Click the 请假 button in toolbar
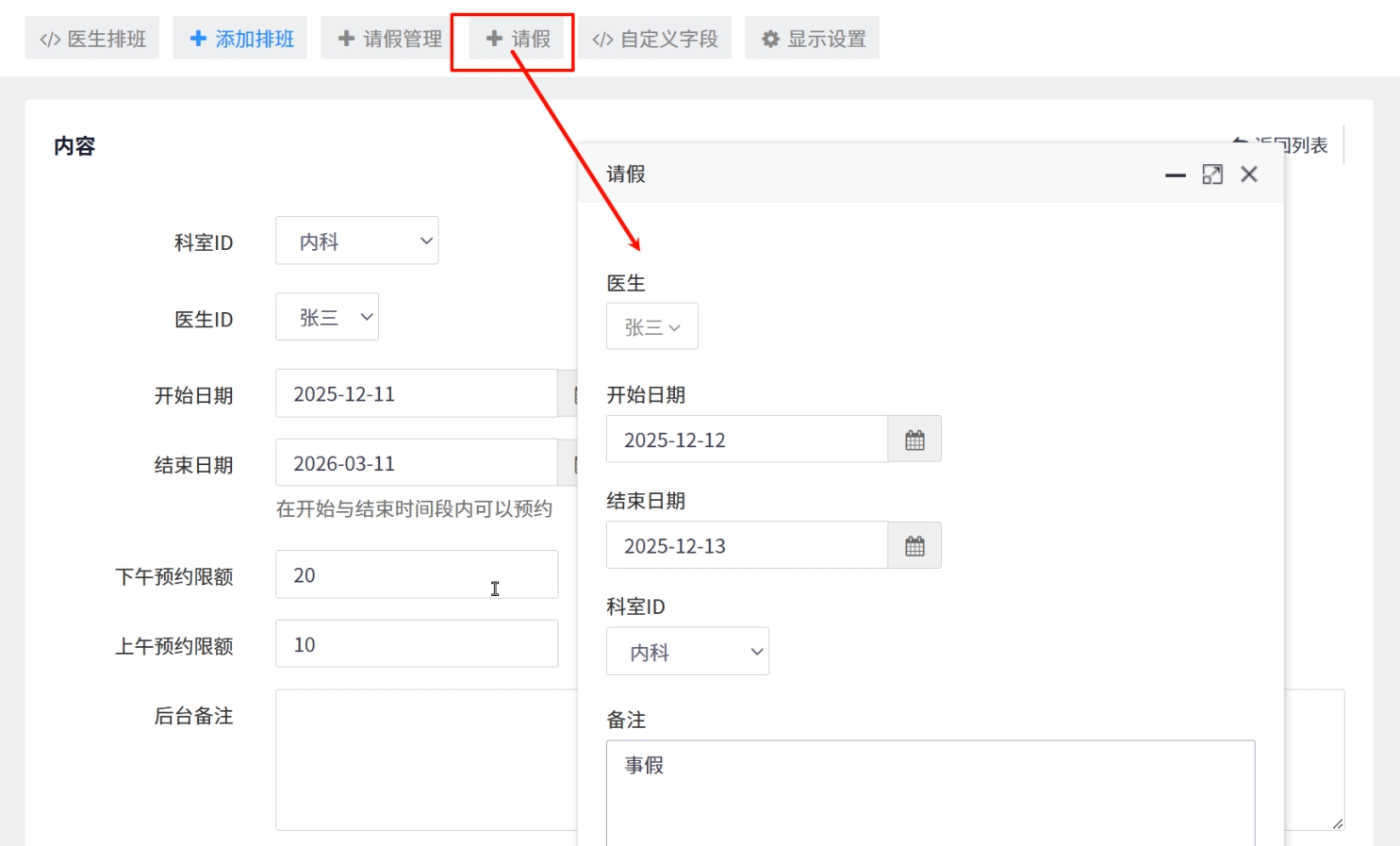Viewport: 1400px width, 846px height. click(518, 39)
